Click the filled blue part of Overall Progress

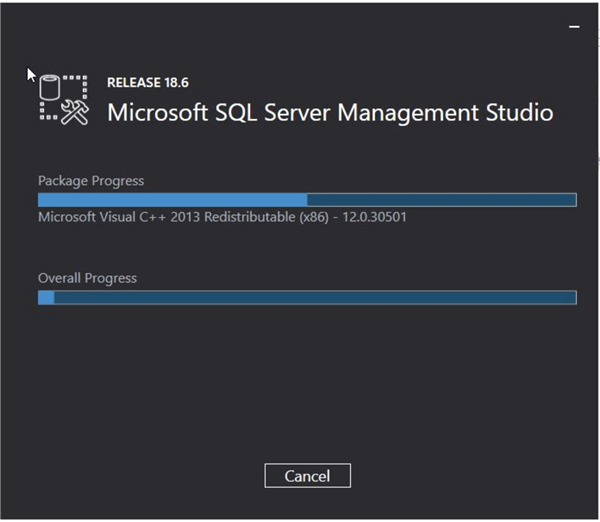(46, 297)
